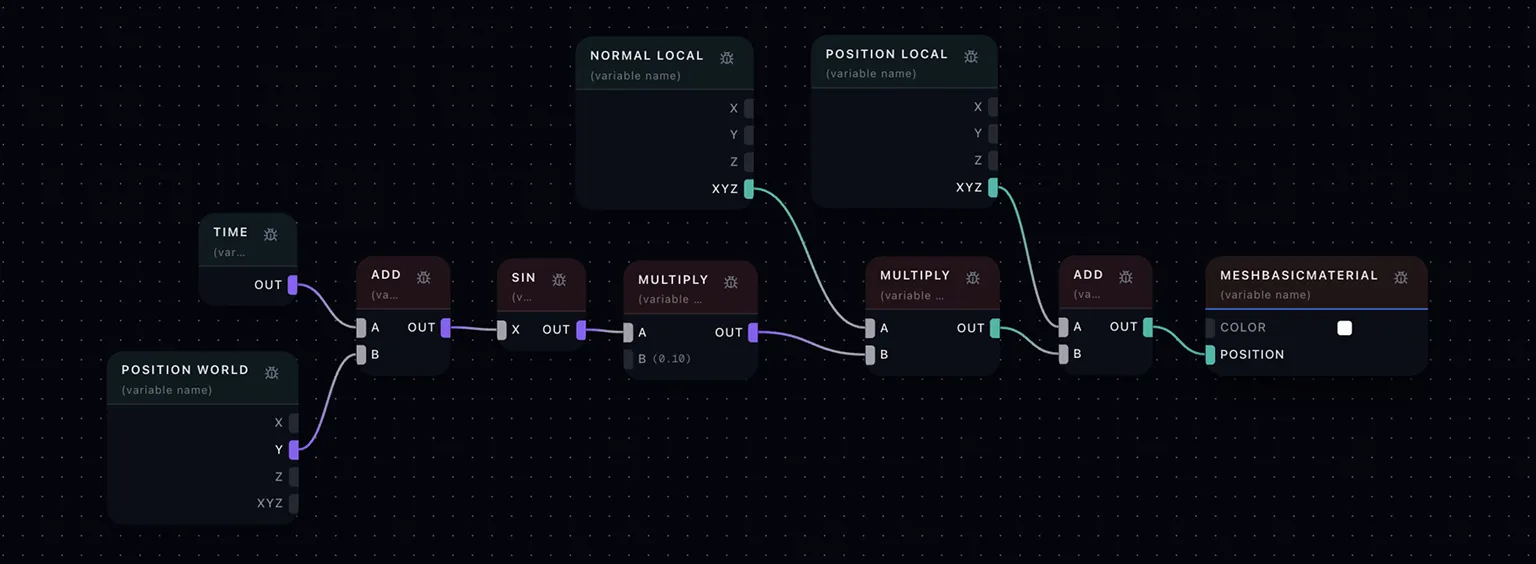The width and height of the screenshot is (1536, 564).
Task: Select the NORMAL LOCAL node title
Action: (647, 56)
